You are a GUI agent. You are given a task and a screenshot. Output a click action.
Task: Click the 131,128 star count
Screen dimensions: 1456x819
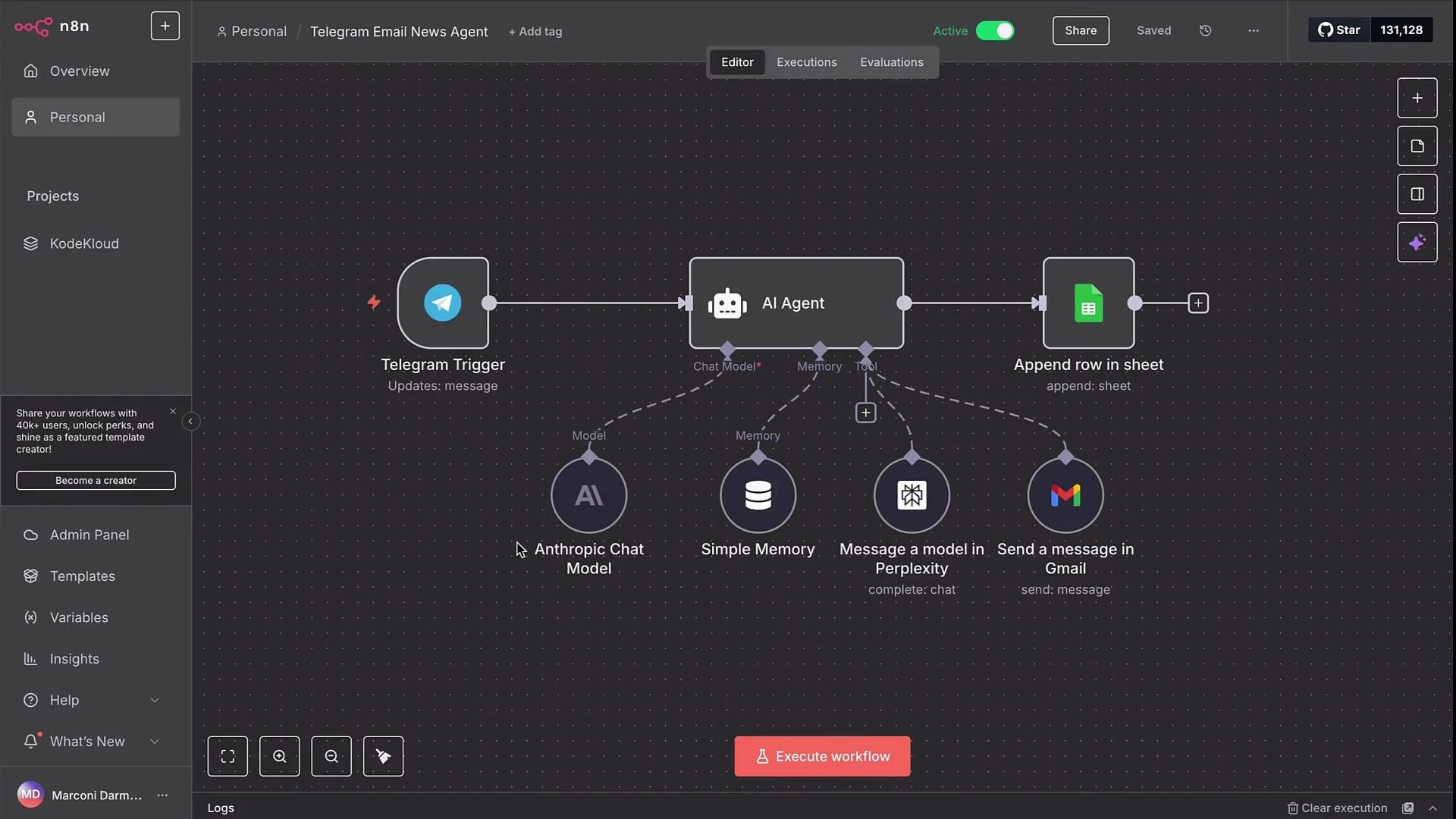[1401, 30]
